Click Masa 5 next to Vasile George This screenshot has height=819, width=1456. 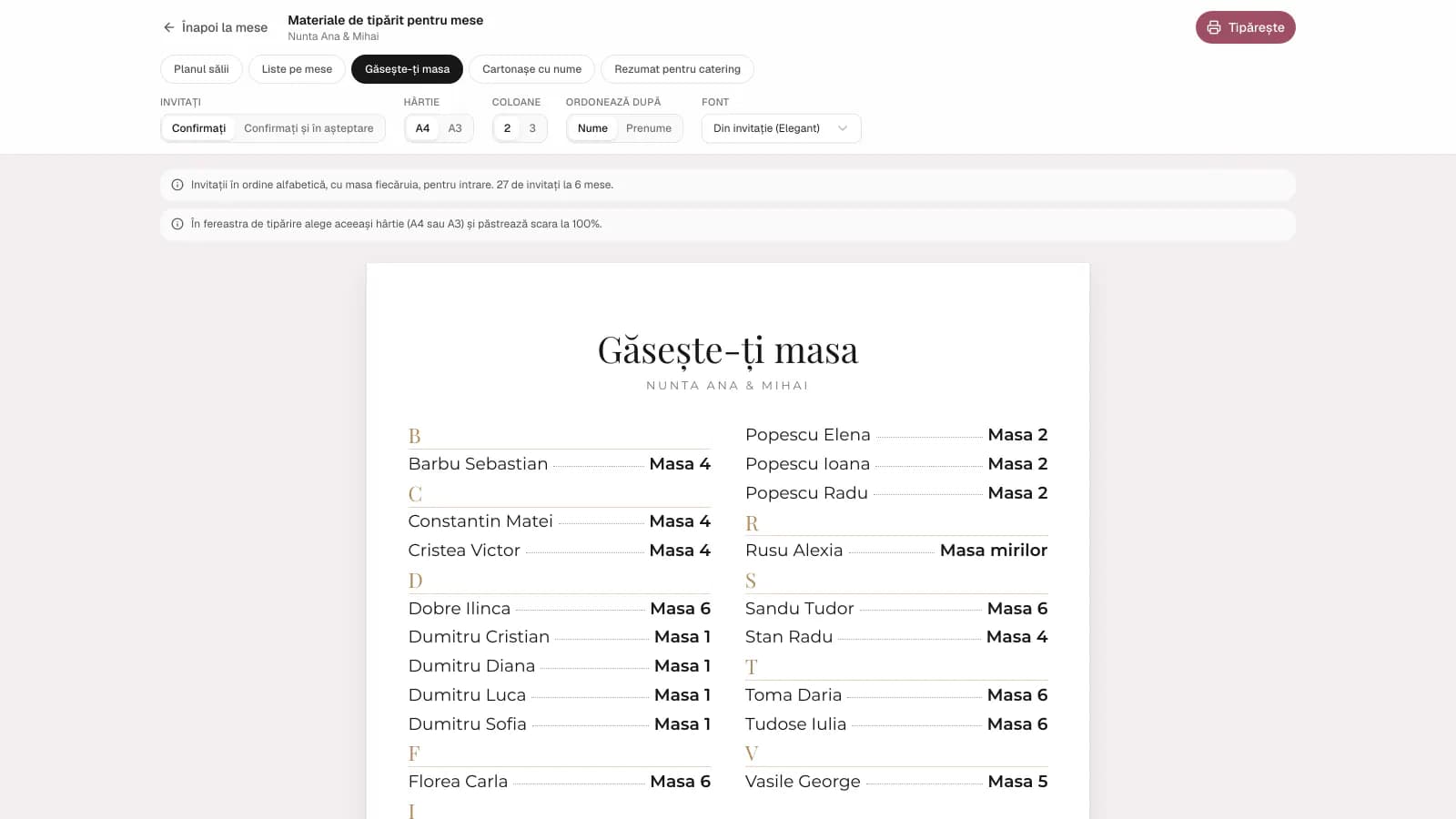tap(1017, 782)
